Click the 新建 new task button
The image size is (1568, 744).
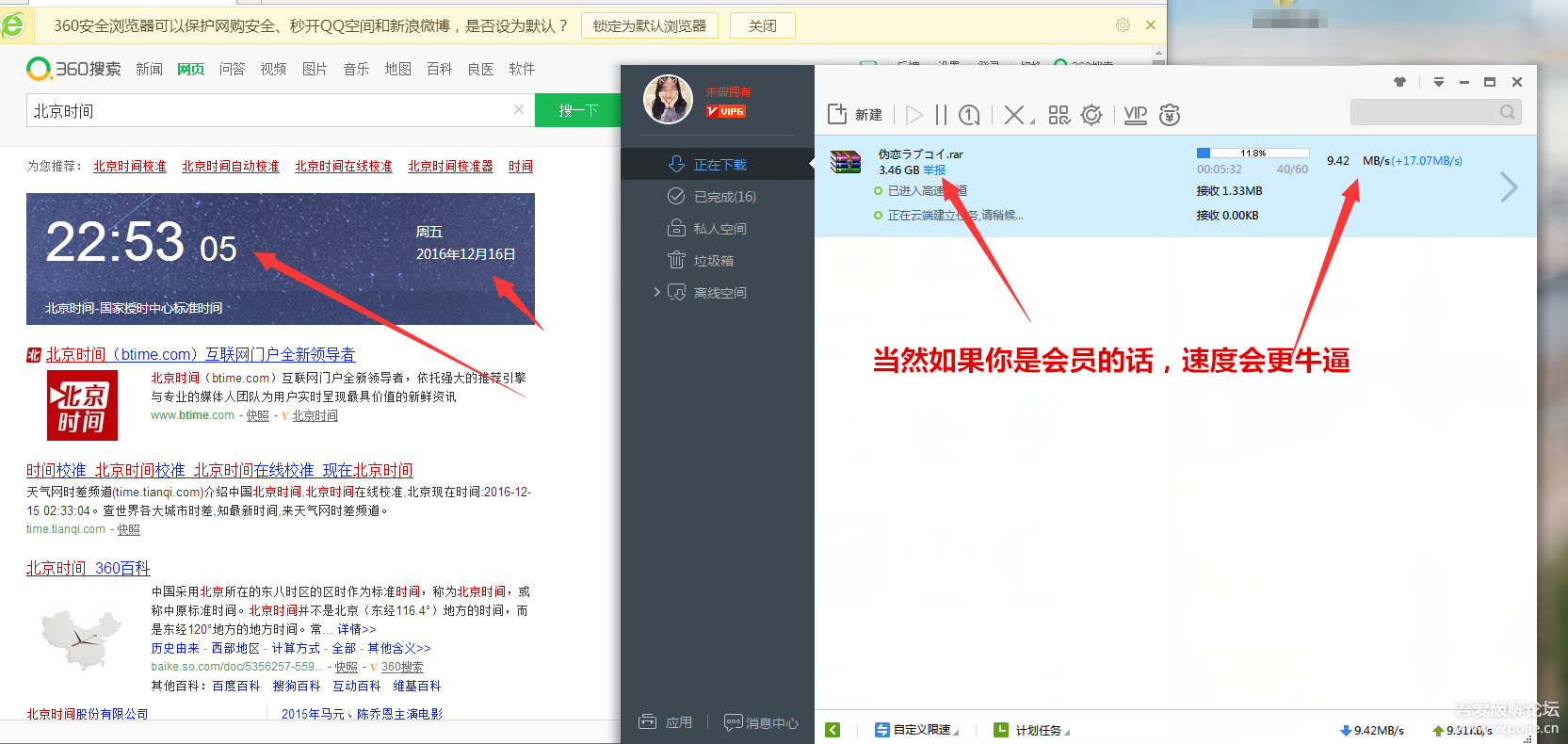pos(855,115)
